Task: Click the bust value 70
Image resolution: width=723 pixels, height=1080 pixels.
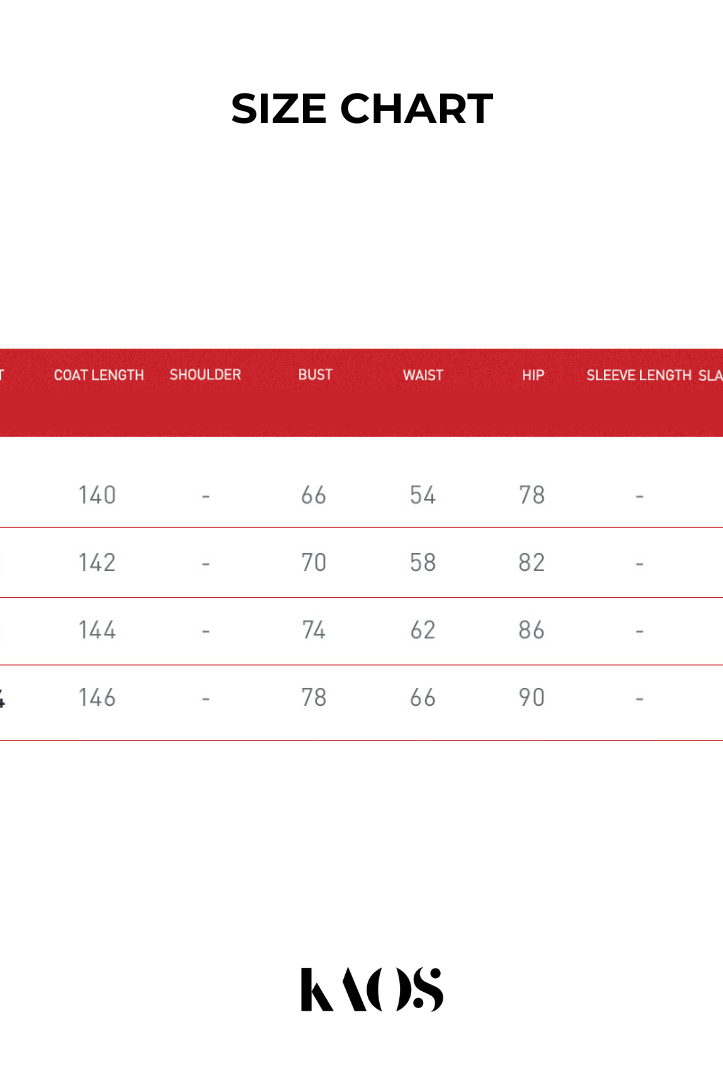Action: 314,562
